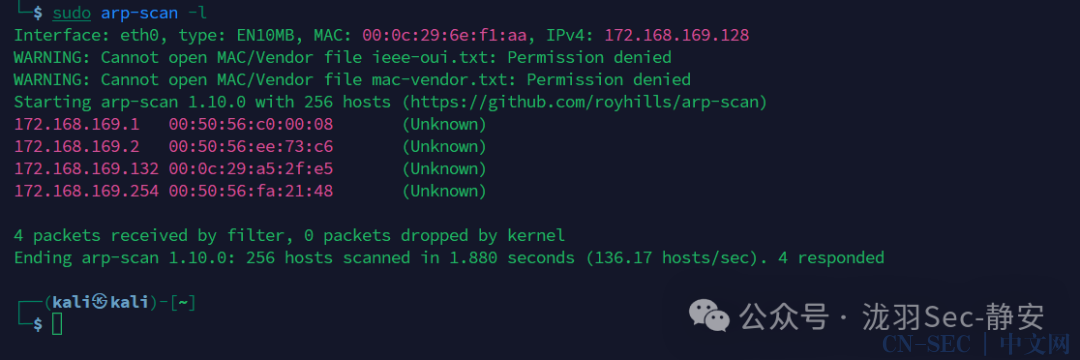Click the host IPv4 172.168.169.128
1080x360 pixels.
677,35
